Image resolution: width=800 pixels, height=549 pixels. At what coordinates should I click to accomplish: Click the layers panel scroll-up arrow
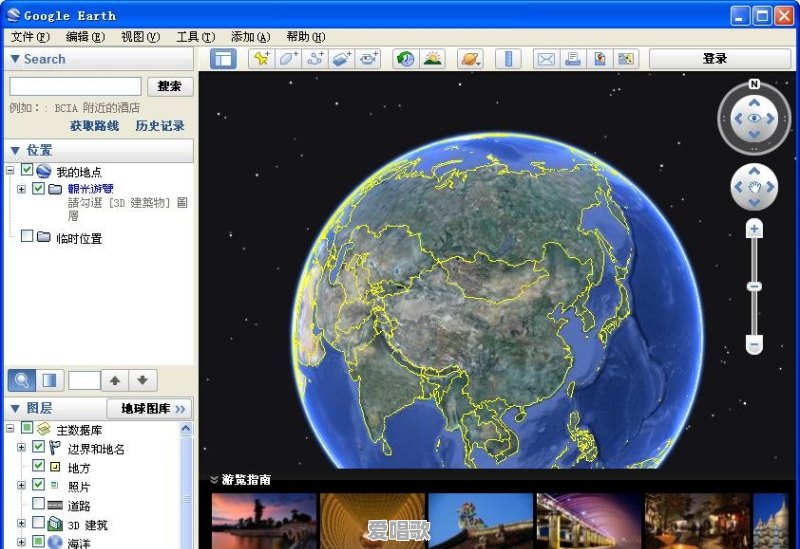click(x=186, y=429)
